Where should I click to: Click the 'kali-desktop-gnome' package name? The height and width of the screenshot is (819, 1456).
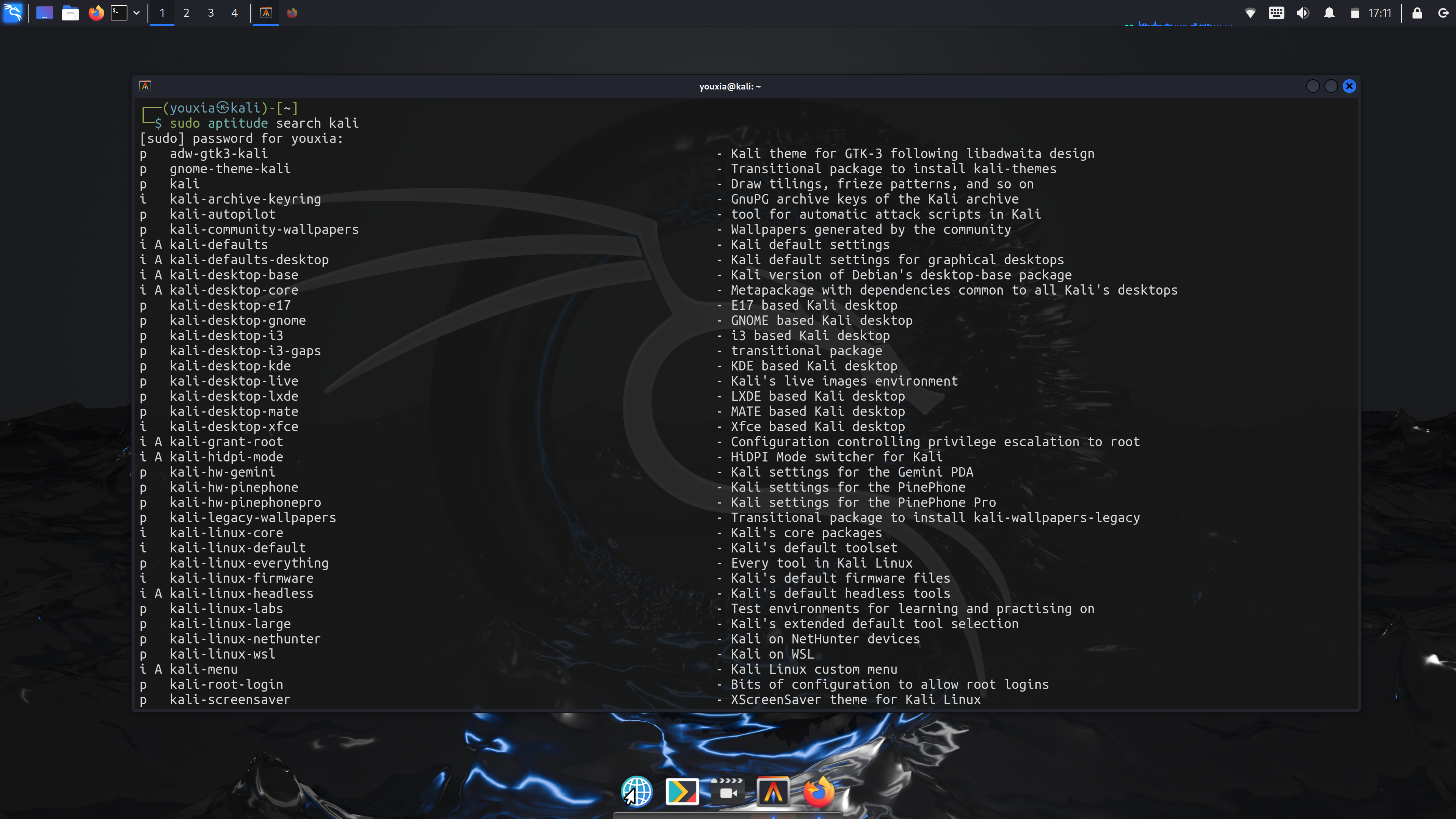point(238,320)
